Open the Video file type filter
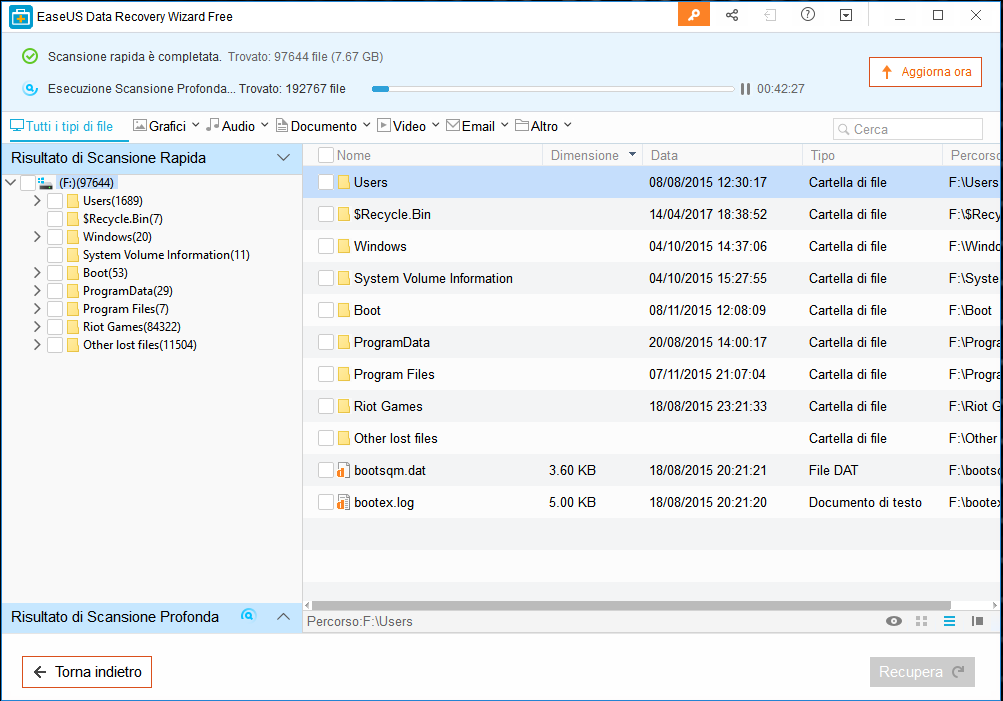 [x=408, y=126]
